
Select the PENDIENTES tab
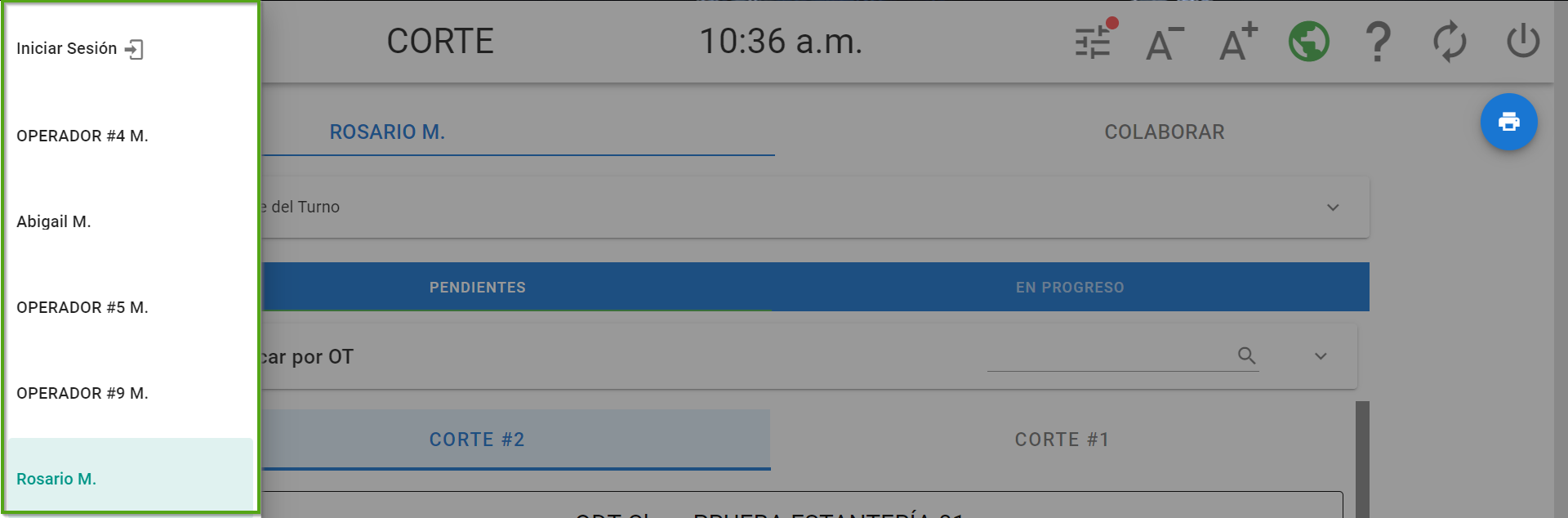pos(478,288)
